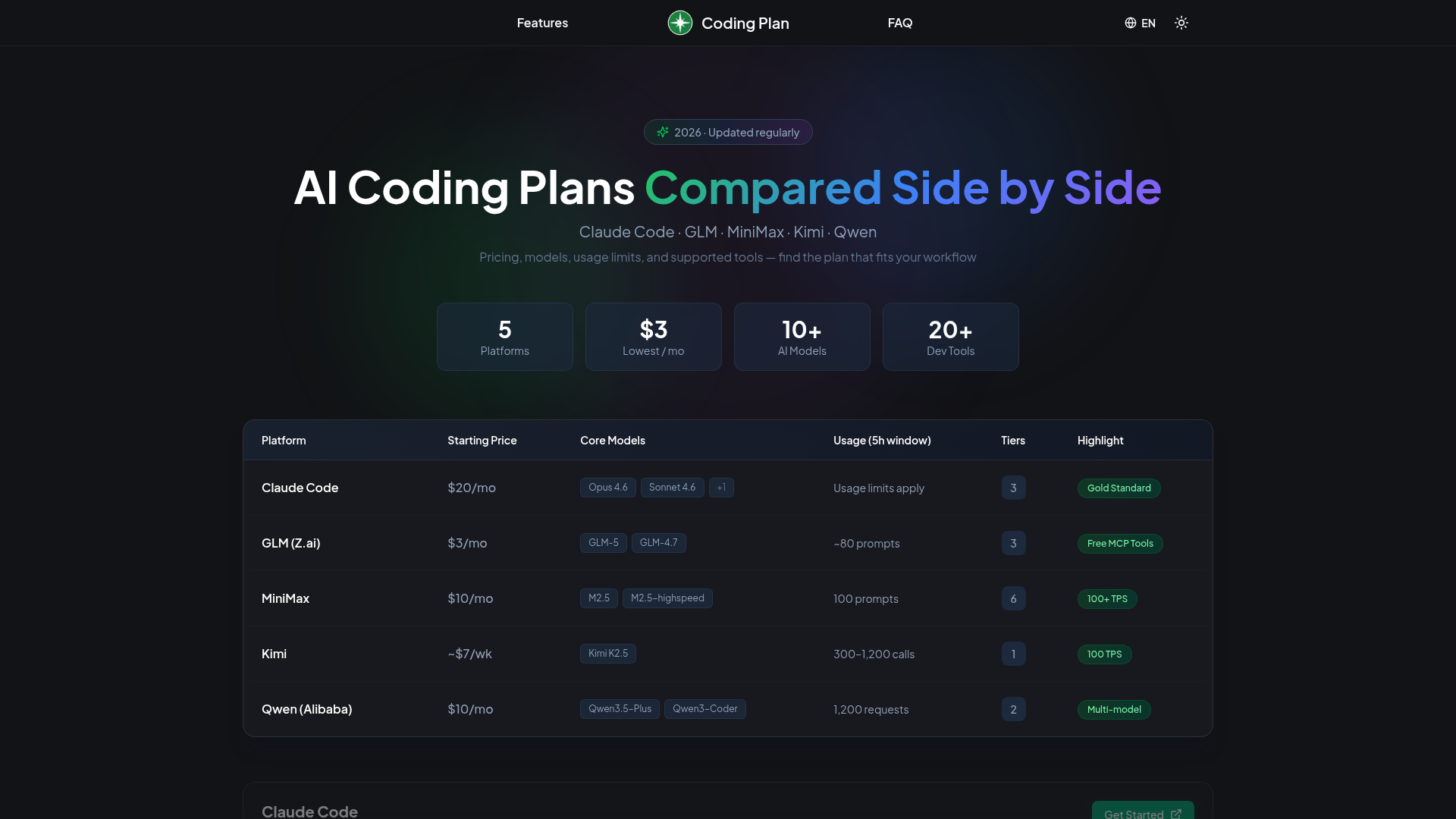Select the Qwen (Alibaba) row name
The height and width of the screenshot is (819, 1456).
306,709
